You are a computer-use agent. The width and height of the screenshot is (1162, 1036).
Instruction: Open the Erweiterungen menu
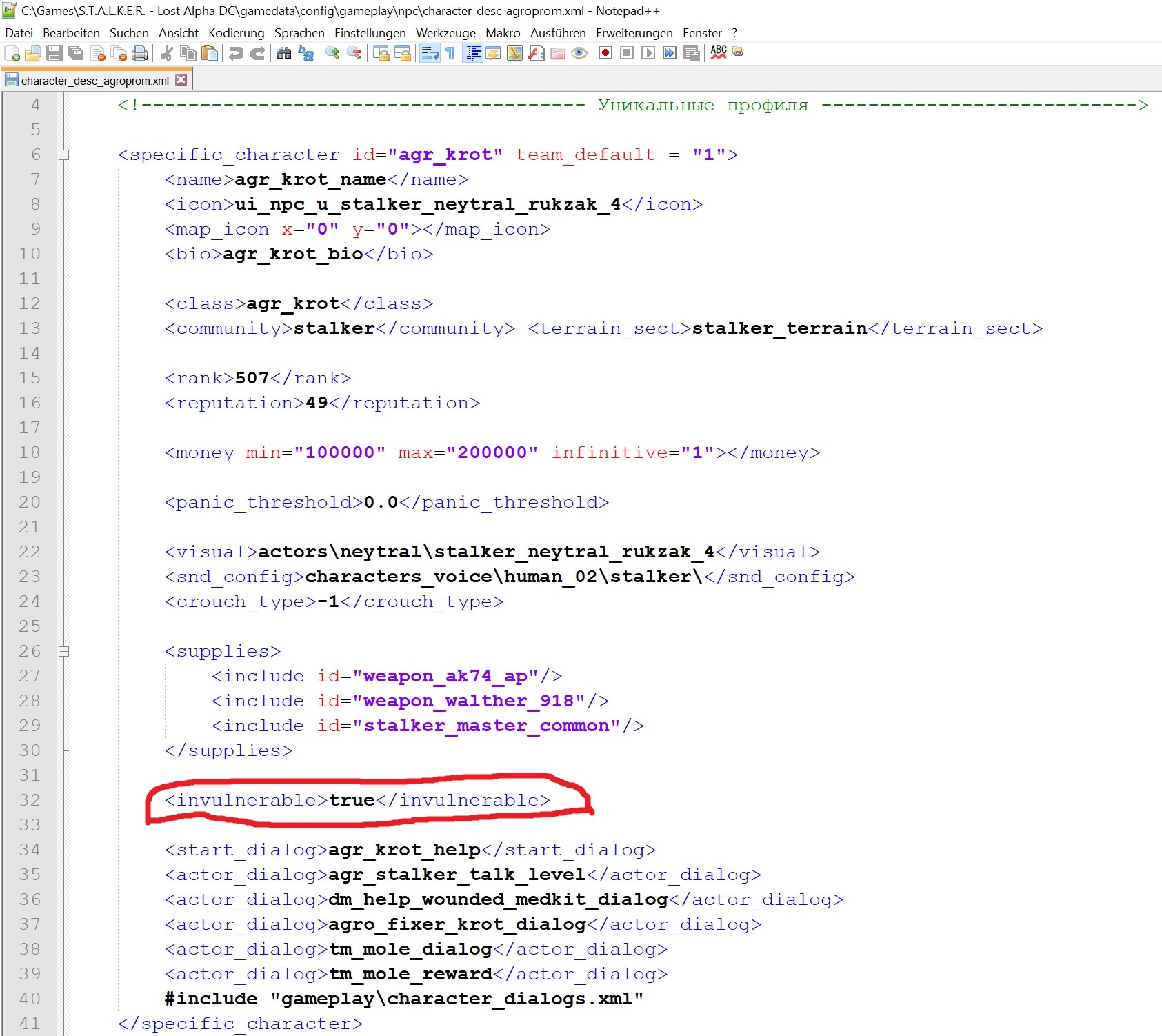coord(634,32)
